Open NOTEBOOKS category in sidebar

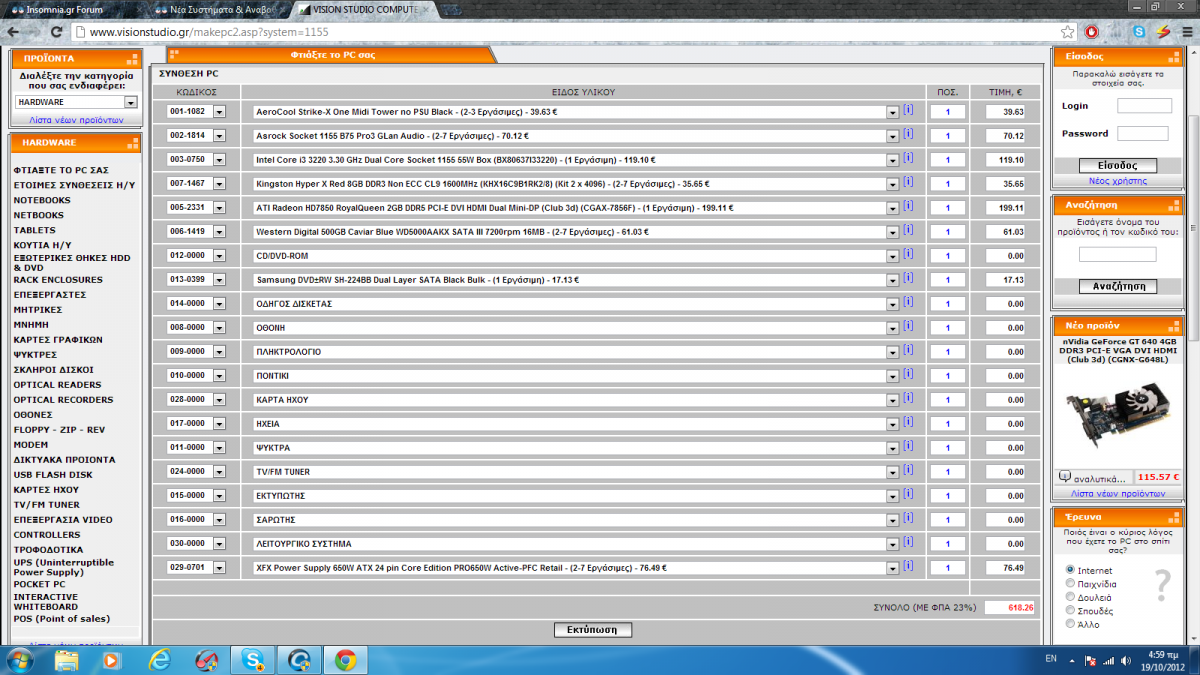(42, 200)
